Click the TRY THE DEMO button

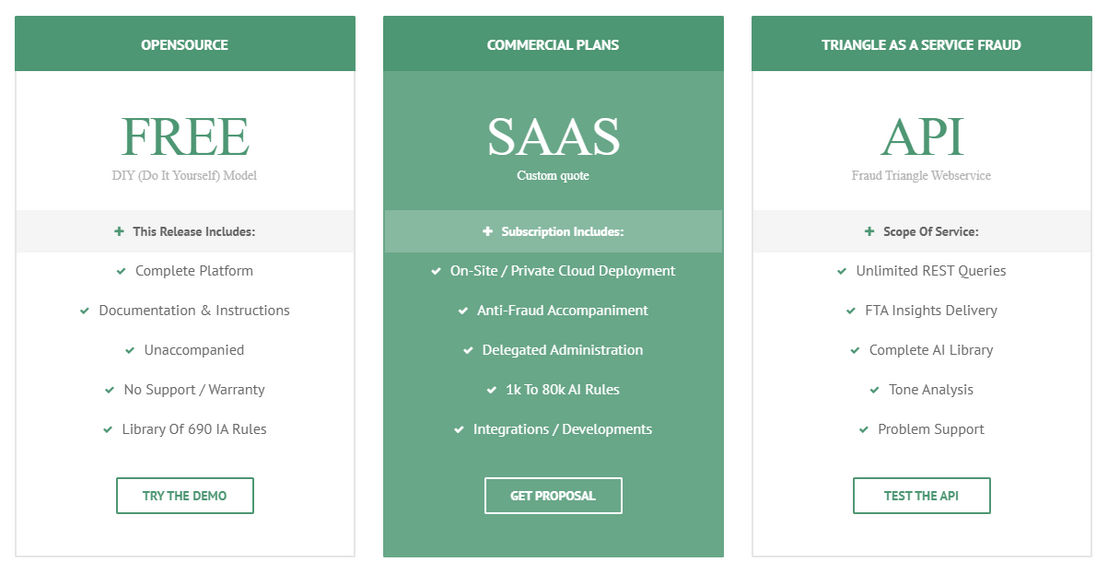pyautogui.click(x=184, y=495)
